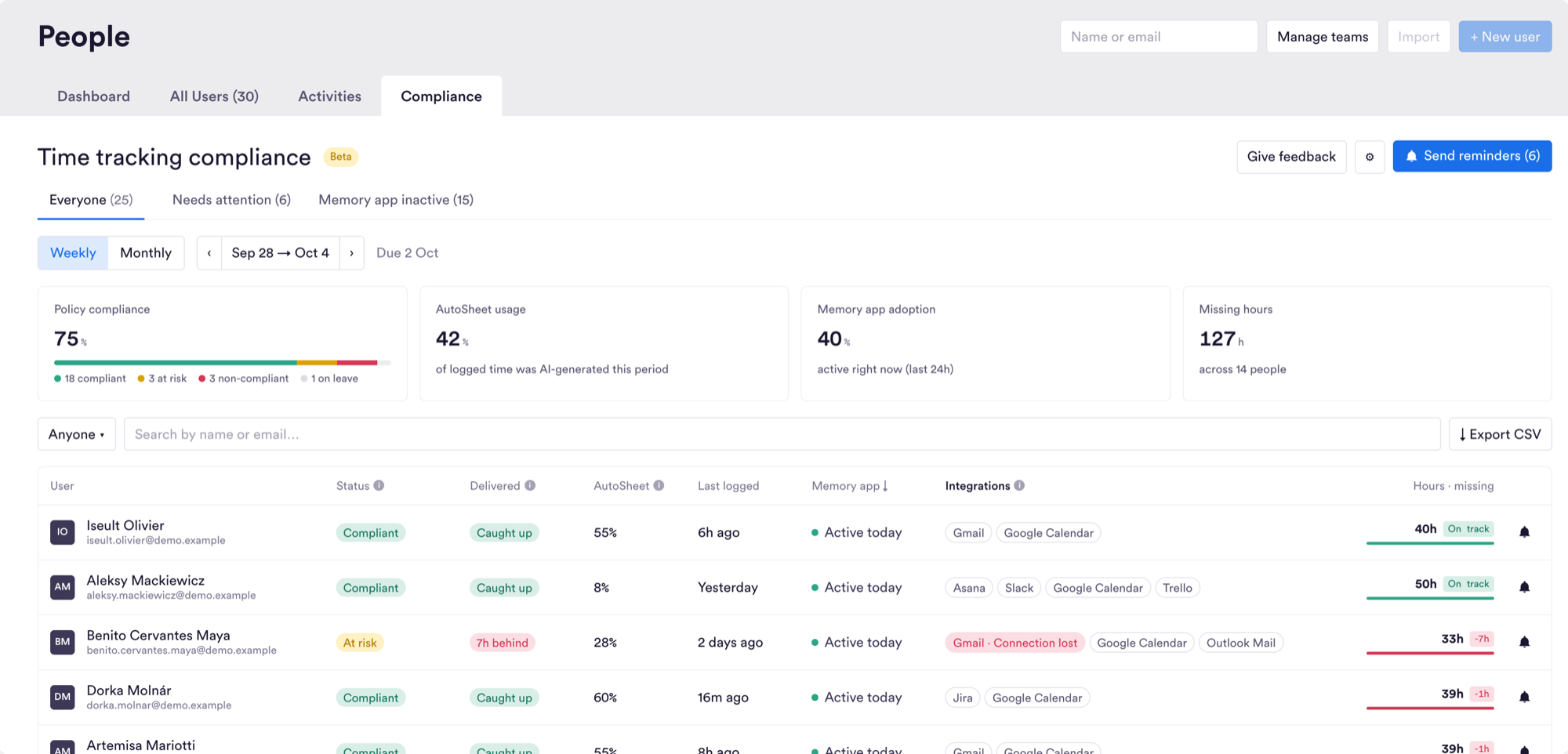Open Aleksy Mackiewicz's user name
The image size is (1568, 754).
pos(146,580)
